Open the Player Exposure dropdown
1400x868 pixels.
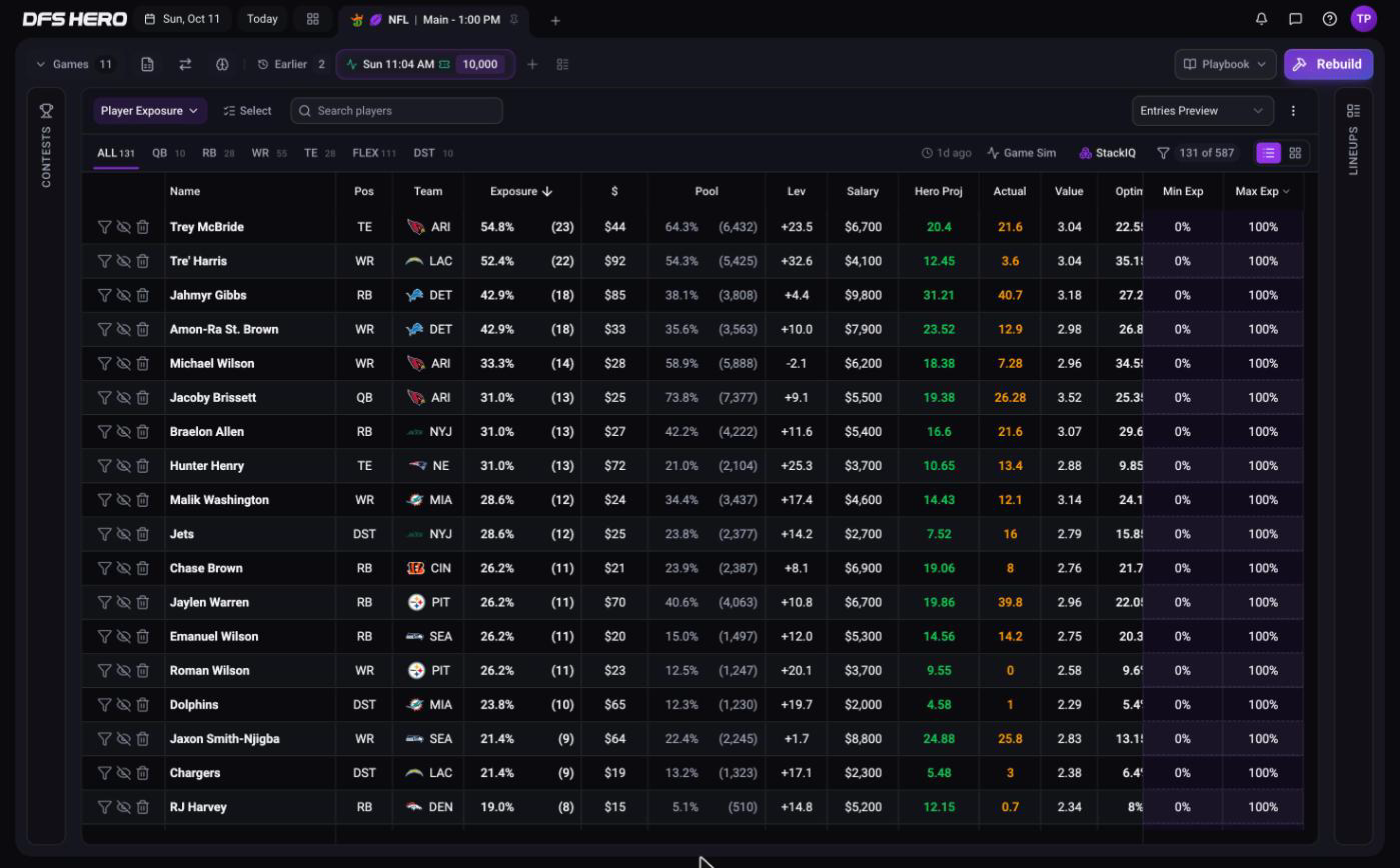[x=150, y=111]
